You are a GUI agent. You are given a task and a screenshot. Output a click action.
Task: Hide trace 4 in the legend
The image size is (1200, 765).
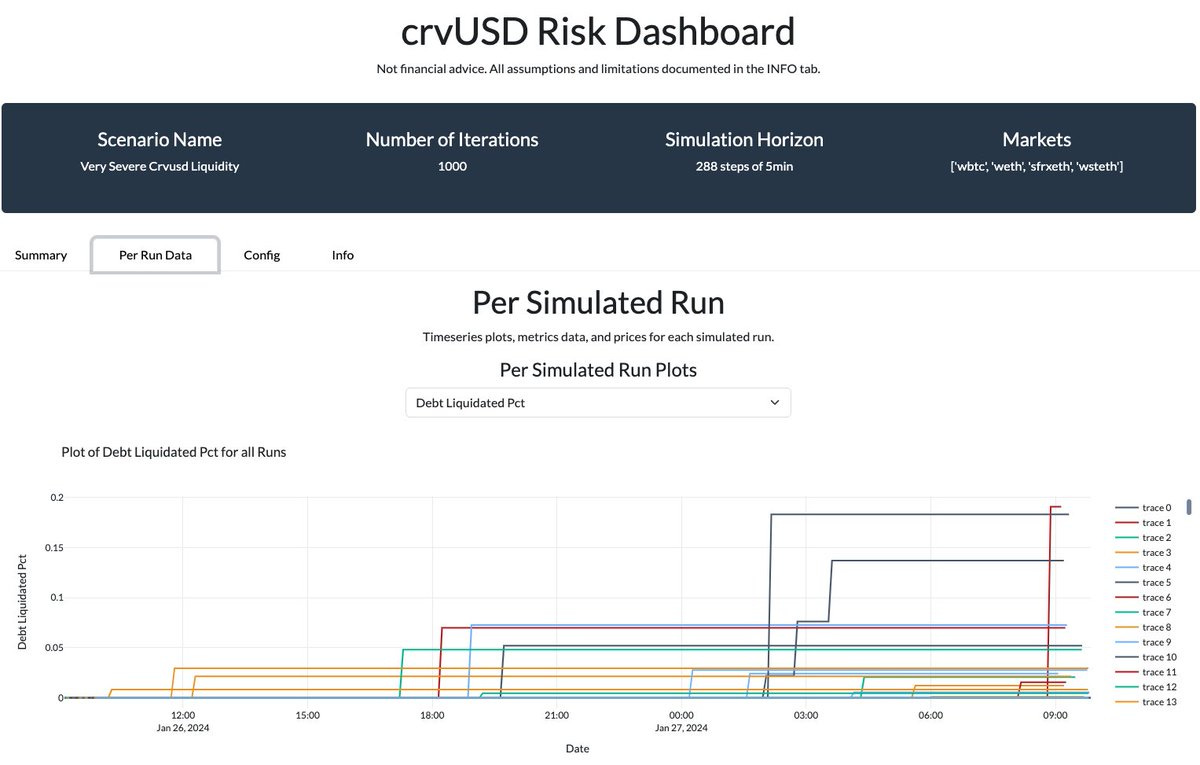[x=1143, y=568]
